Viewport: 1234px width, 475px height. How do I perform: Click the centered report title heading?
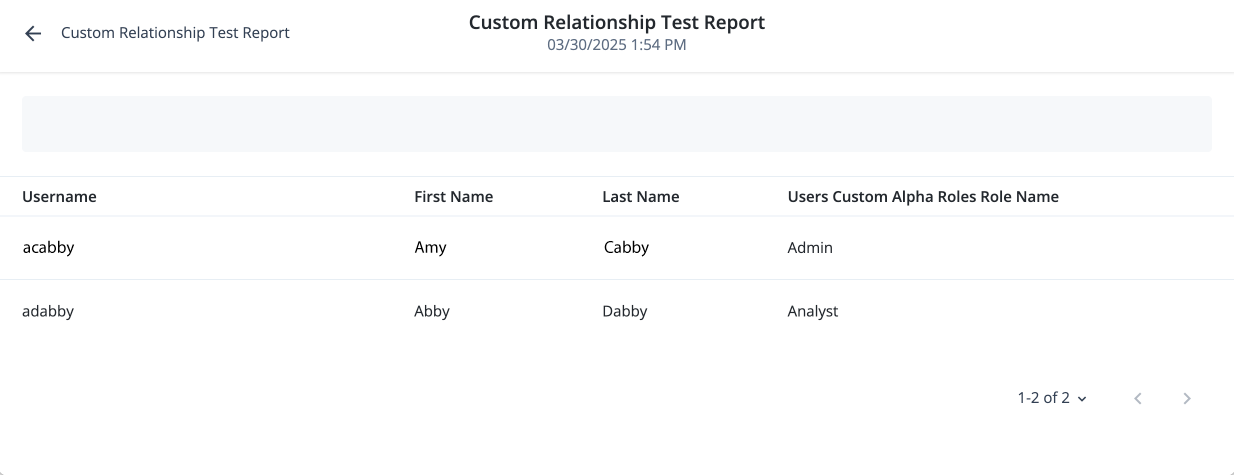coord(616,22)
